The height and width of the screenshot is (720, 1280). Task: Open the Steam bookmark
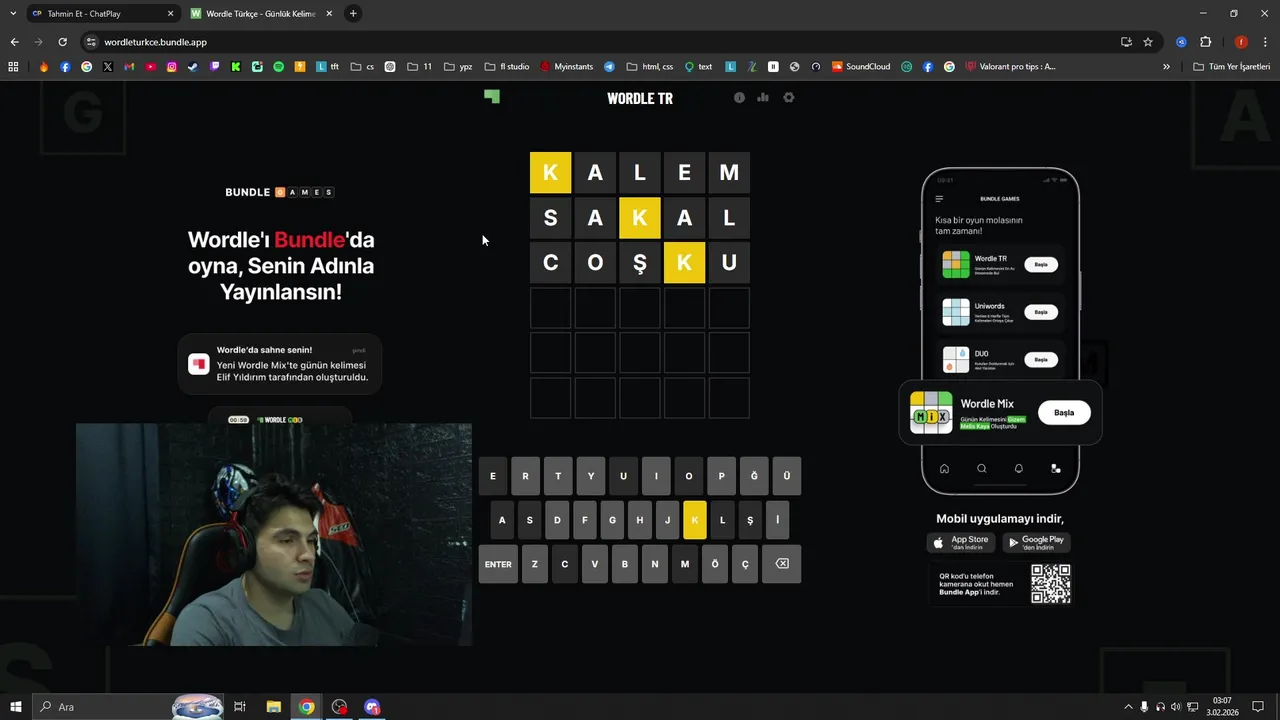193,67
